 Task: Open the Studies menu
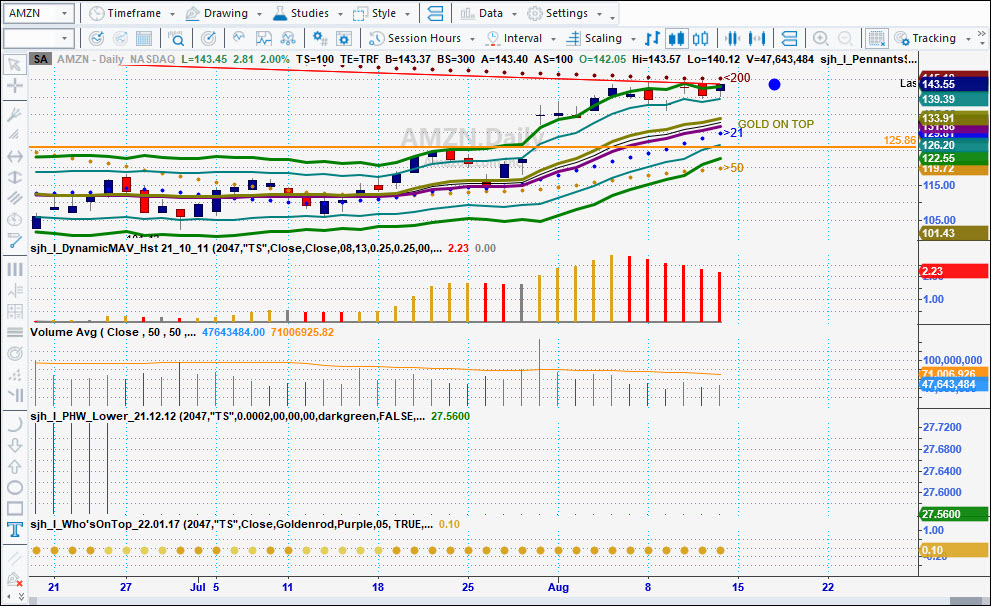pos(308,13)
